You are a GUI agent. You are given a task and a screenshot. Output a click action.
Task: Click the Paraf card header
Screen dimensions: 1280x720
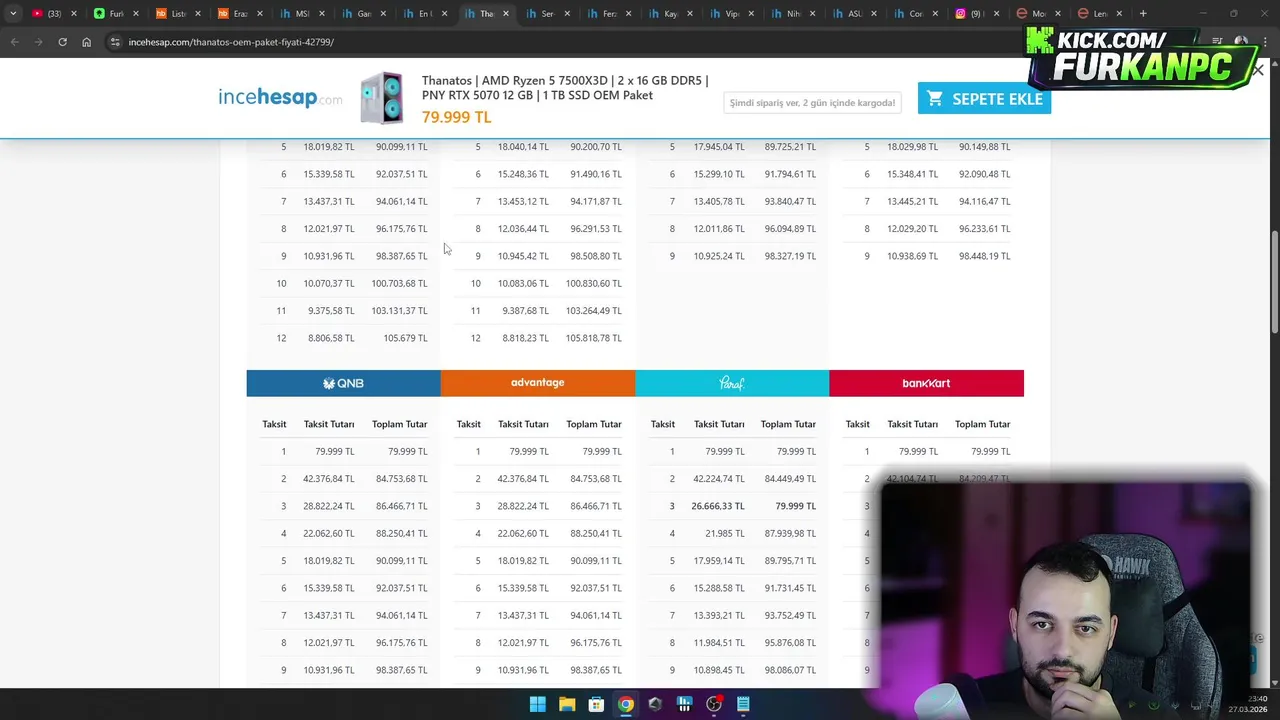click(x=732, y=383)
